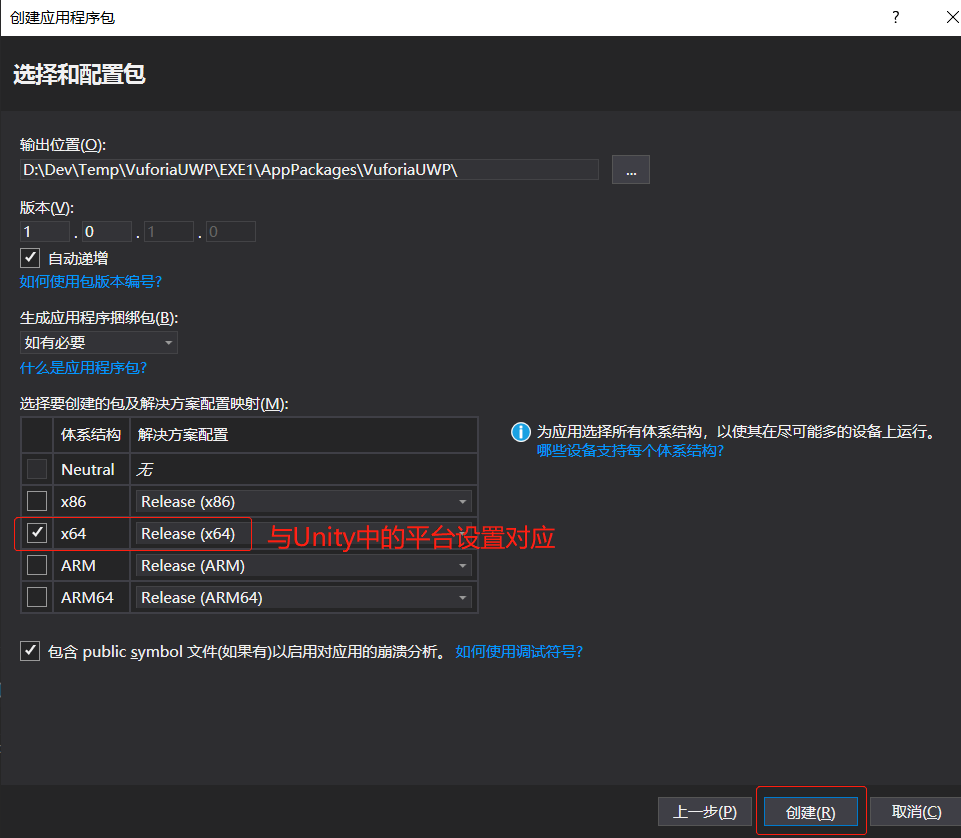Open the Release (ARM) configuration dropdown
Viewport: 961px width, 838px height.
462,565
